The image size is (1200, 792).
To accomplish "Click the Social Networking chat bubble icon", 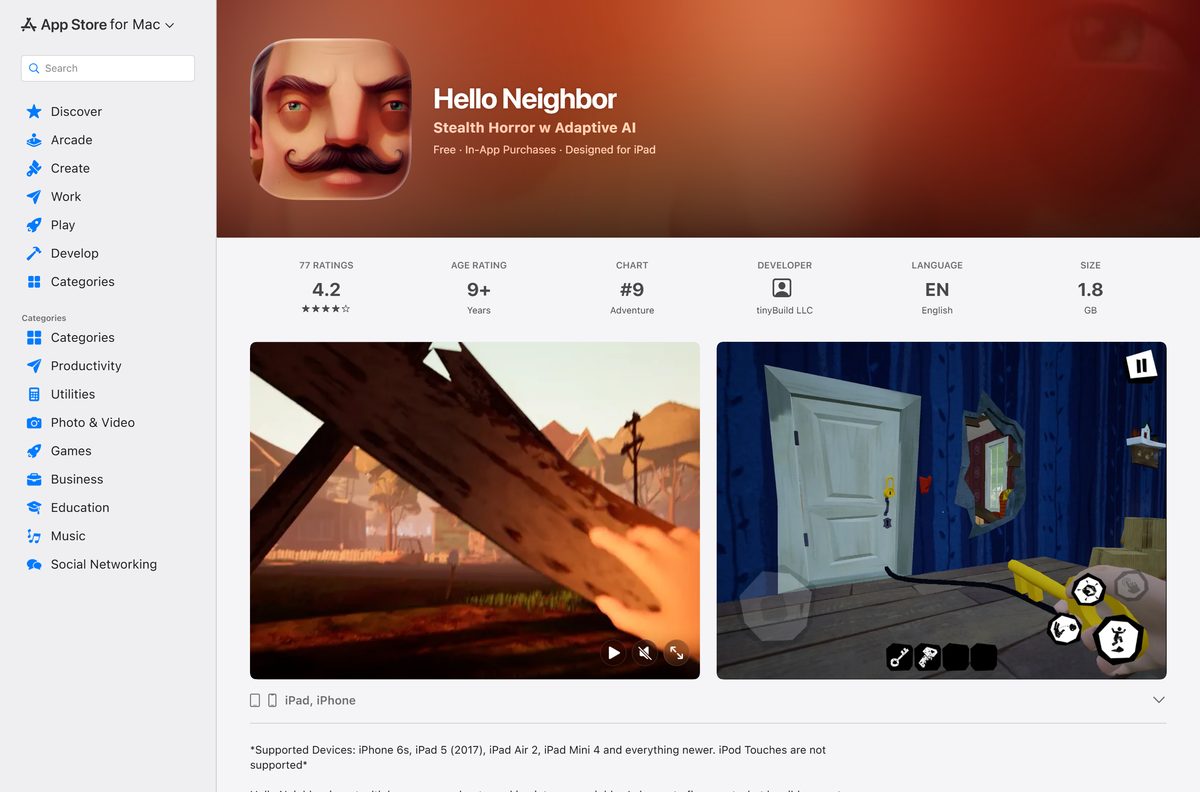I will coord(34,564).
